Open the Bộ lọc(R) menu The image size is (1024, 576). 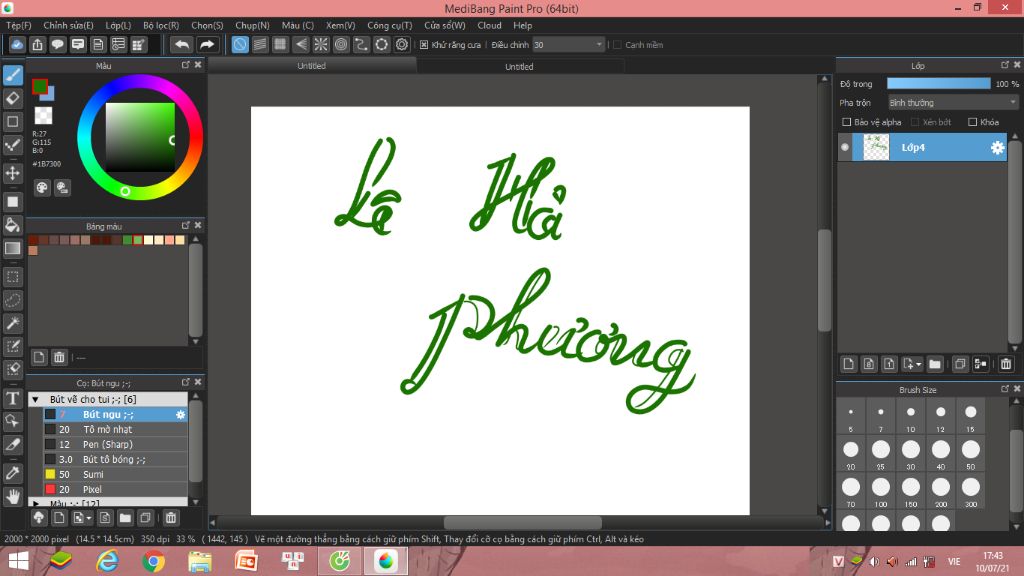click(x=161, y=25)
